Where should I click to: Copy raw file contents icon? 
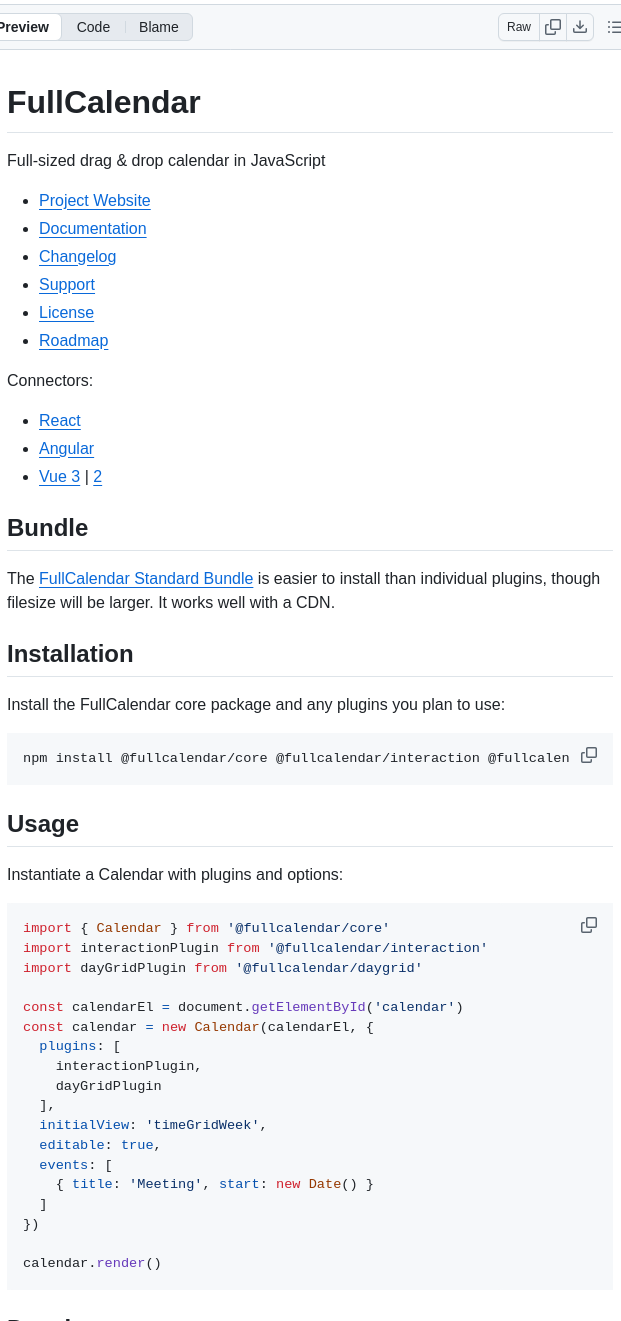(553, 27)
